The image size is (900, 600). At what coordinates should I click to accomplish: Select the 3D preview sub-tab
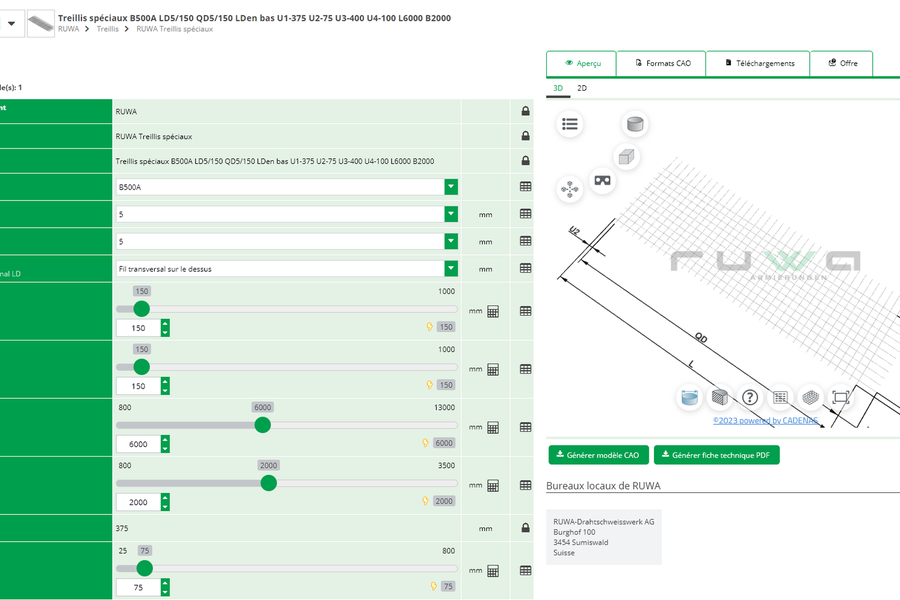[558, 88]
